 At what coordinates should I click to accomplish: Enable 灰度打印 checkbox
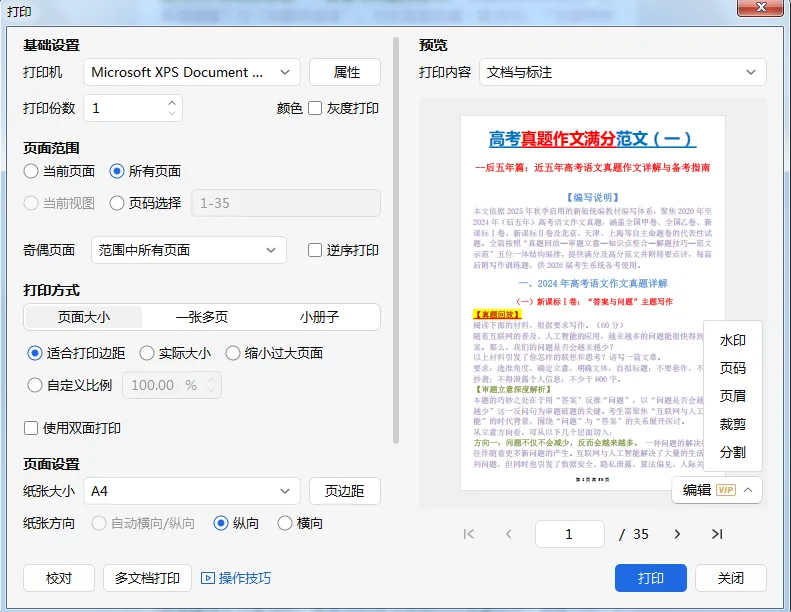coord(315,108)
